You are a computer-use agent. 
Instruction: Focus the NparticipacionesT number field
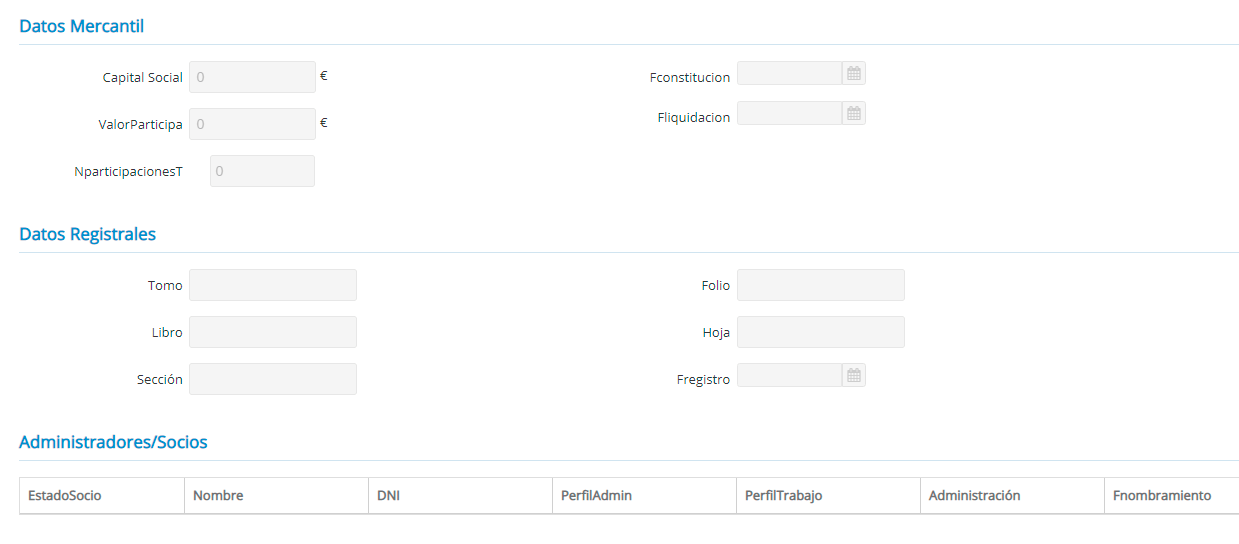pyautogui.click(x=262, y=171)
